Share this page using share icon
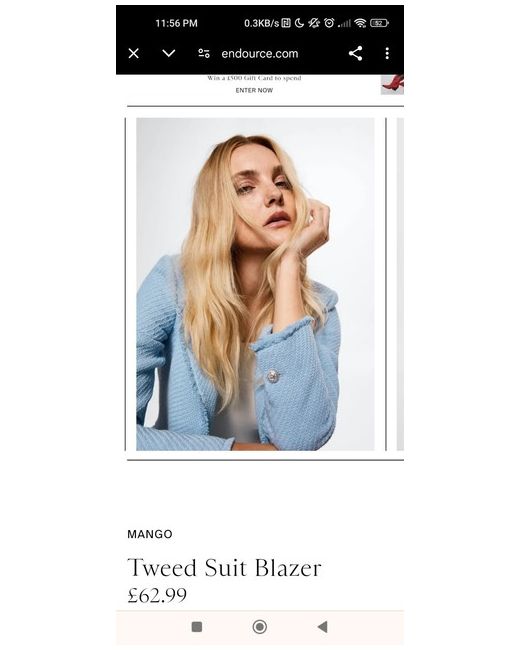This screenshot has width=520, height=650. [x=355, y=53]
